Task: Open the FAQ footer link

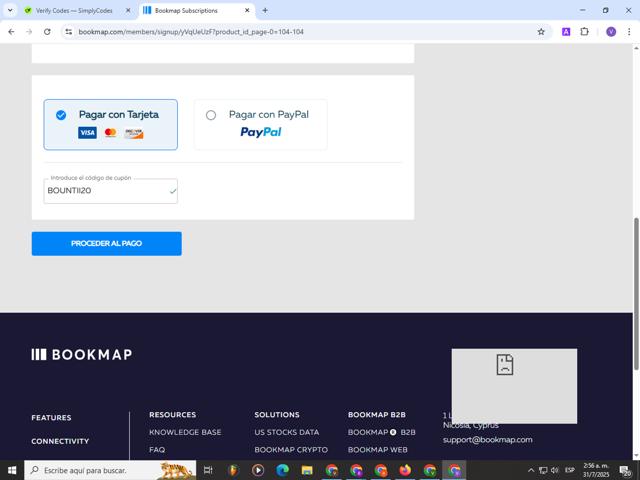Action: 157,449
